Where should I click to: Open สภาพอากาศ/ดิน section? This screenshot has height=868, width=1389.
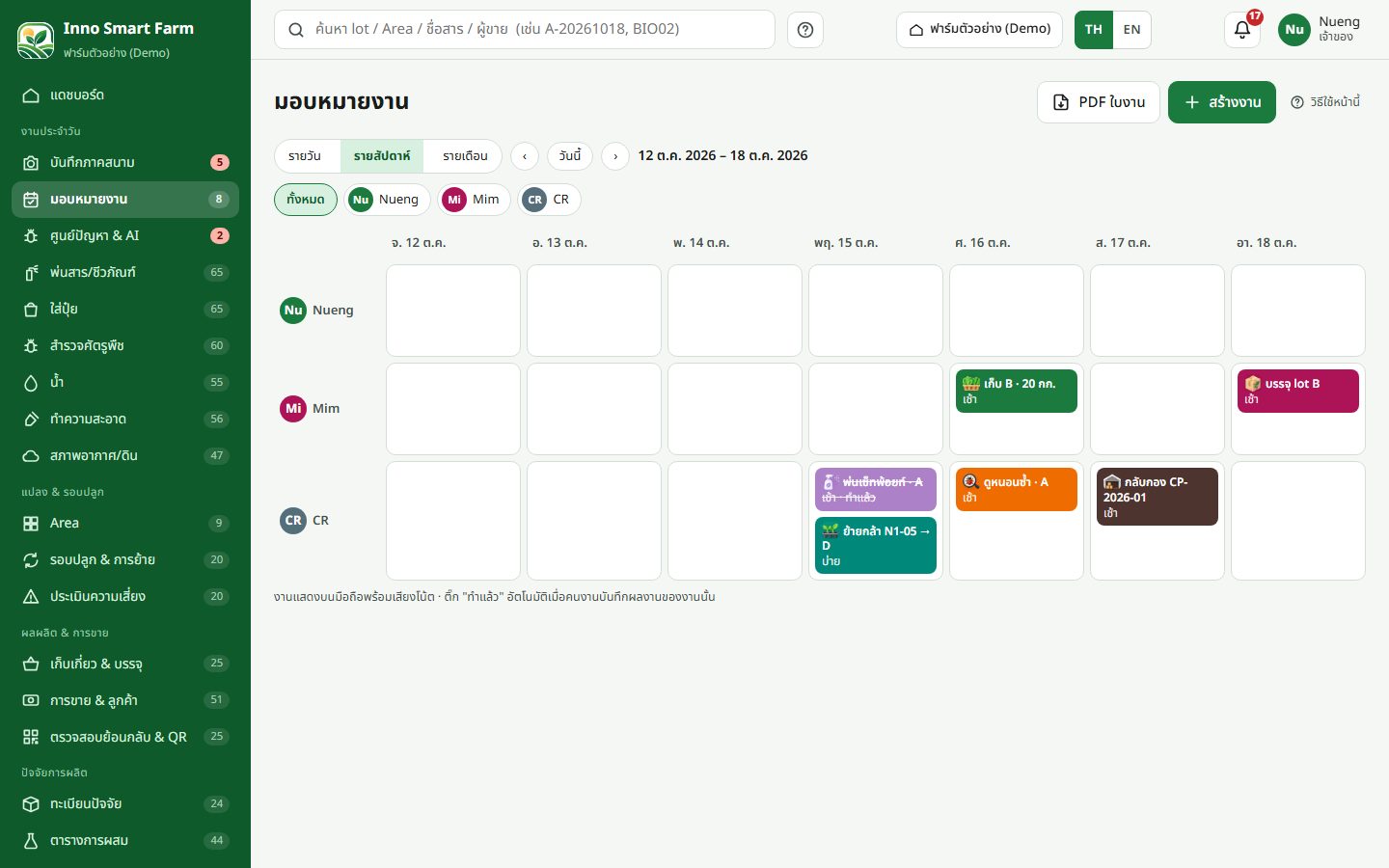(x=125, y=456)
